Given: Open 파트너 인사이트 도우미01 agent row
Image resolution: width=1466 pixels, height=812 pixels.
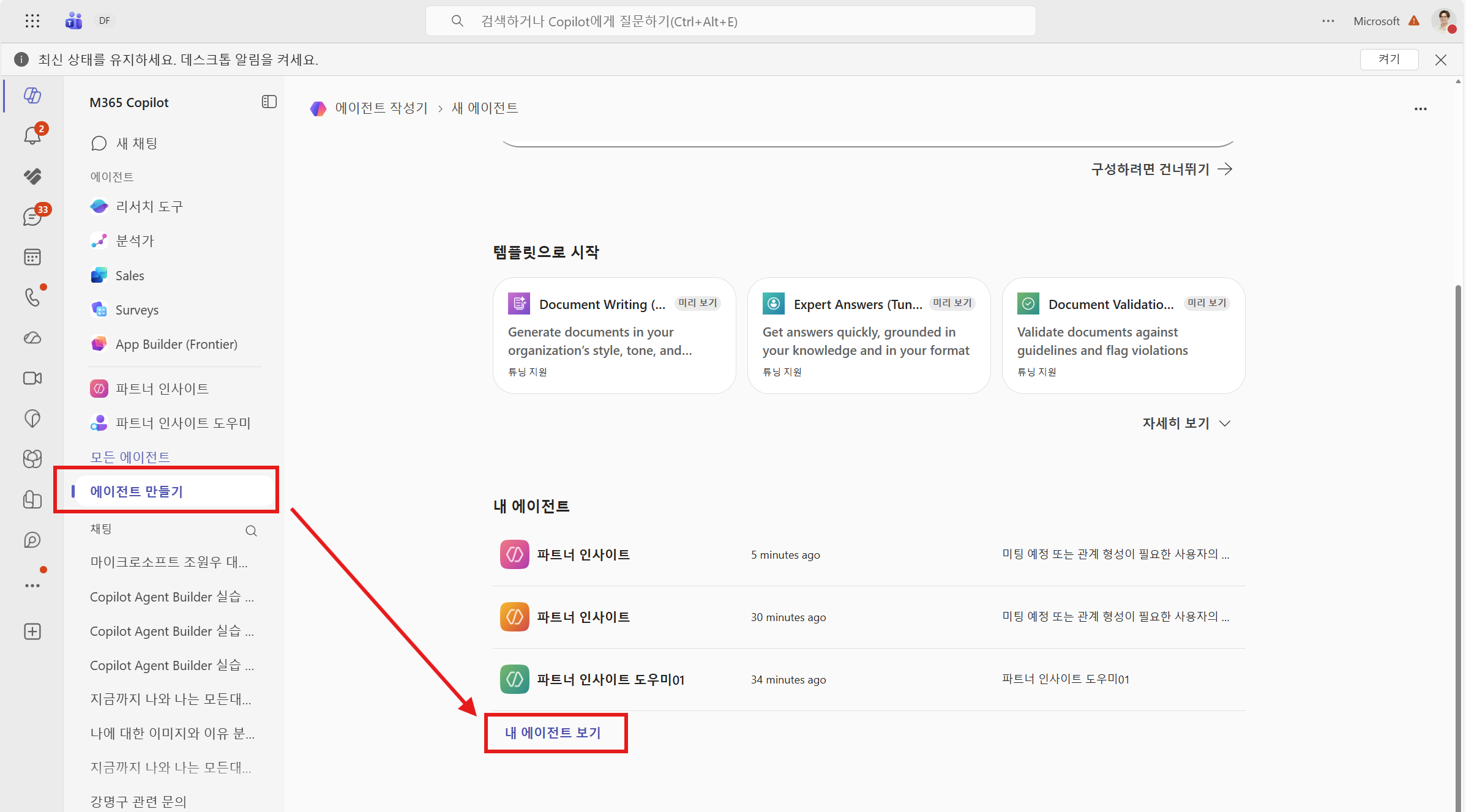Looking at the screenshot, I should point(869,679).
